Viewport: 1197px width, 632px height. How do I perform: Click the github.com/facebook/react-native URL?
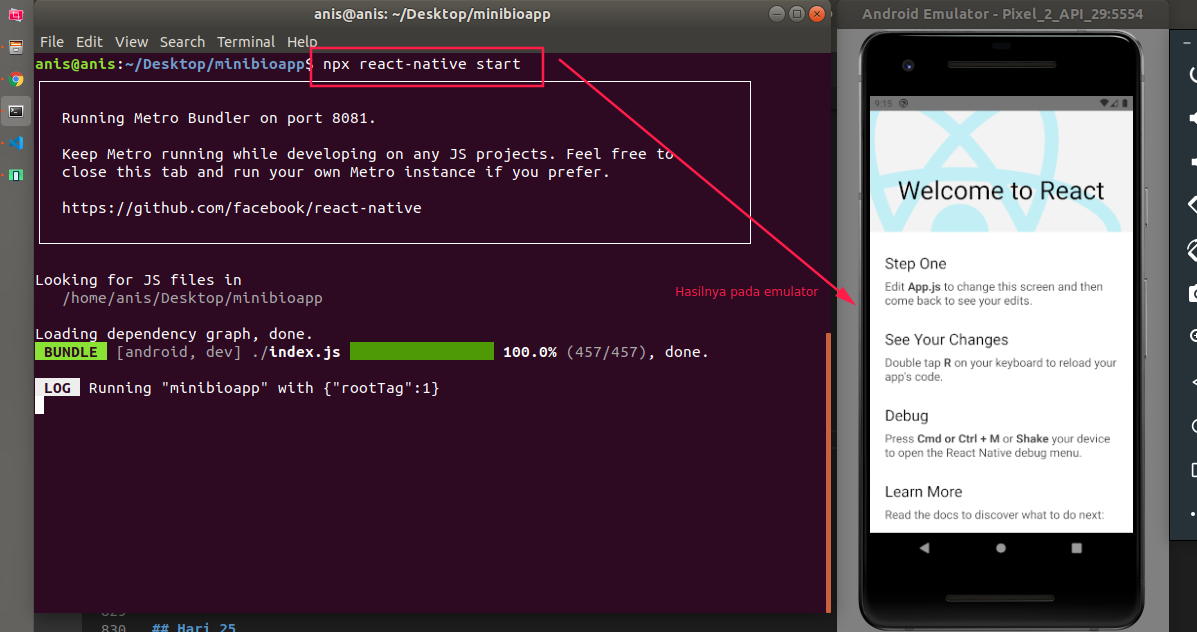click(x=241, y=208)
